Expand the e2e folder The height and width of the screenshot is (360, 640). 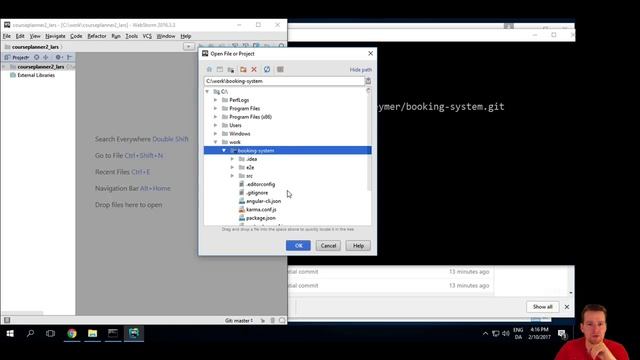(232, 167)
